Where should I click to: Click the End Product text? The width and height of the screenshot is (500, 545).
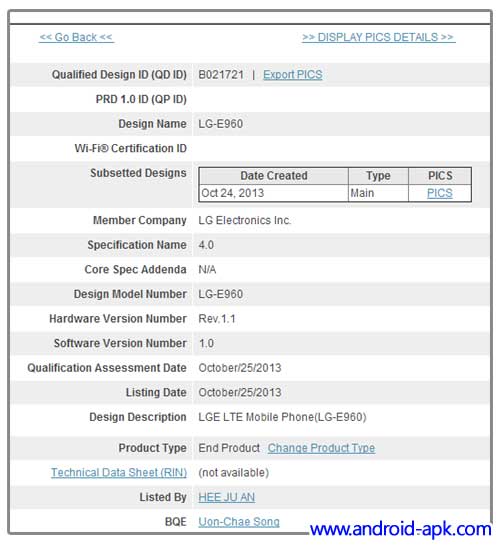229,448
